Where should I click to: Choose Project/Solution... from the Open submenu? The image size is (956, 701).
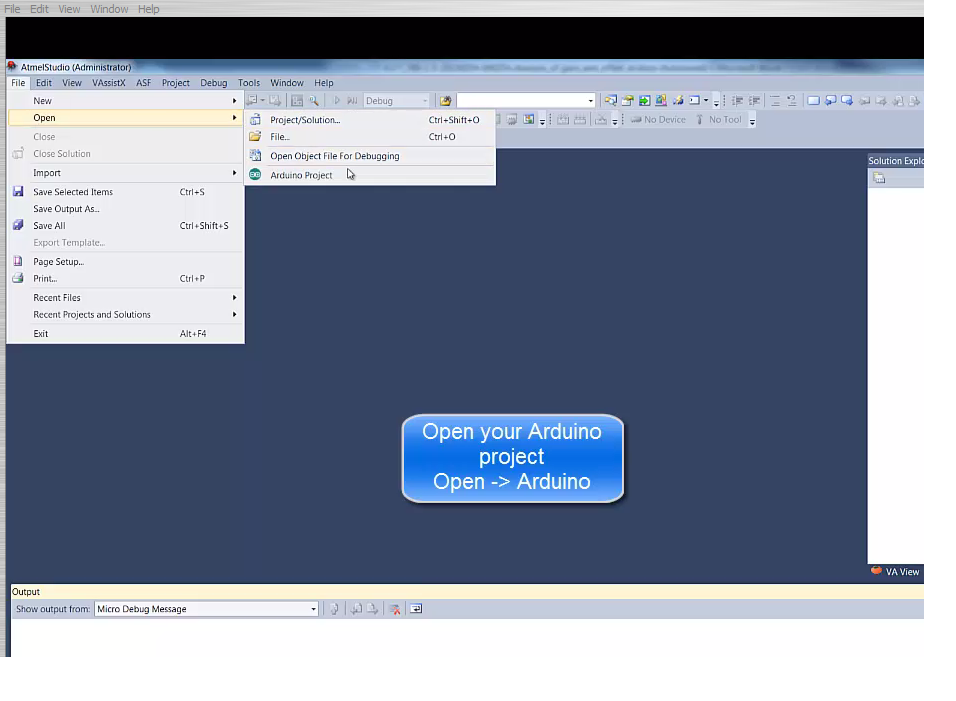point(370,120)
